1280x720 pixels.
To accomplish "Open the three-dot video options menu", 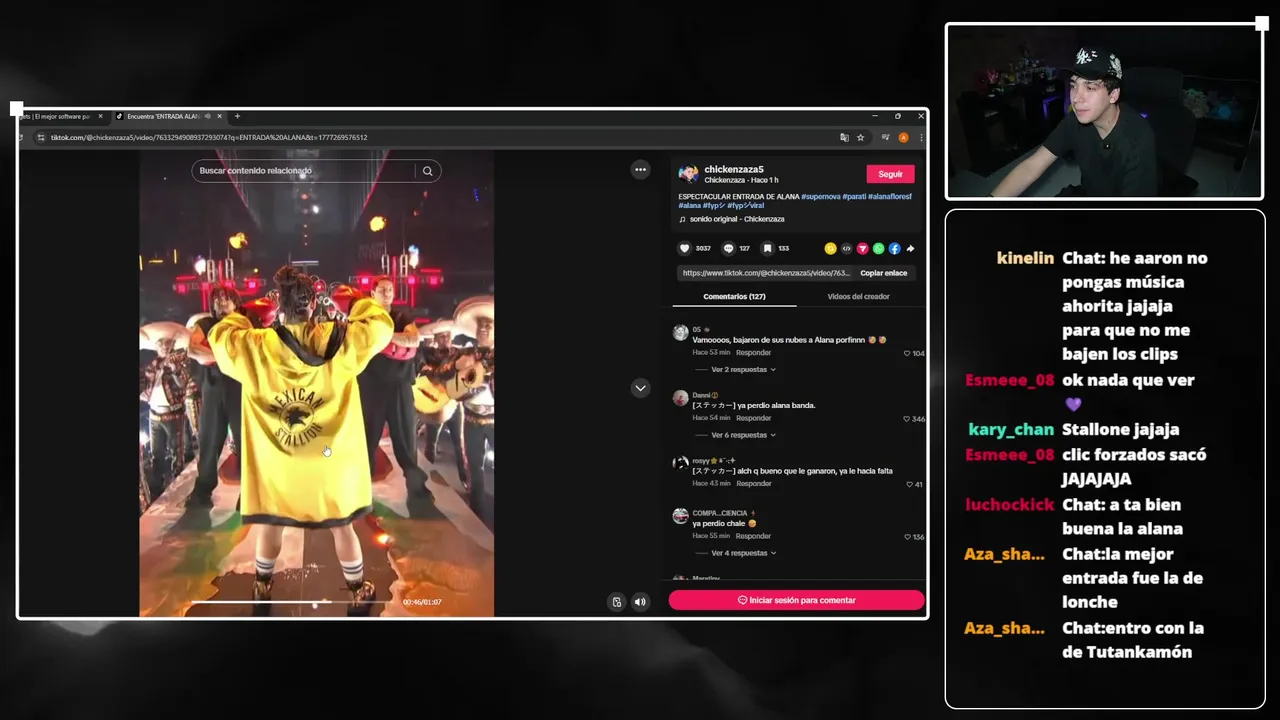I will point(640,170).
